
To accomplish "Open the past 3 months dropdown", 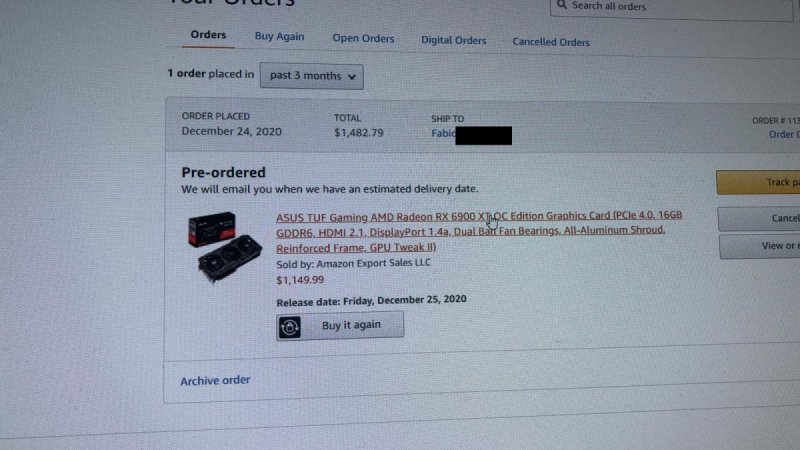I will 312,76.
